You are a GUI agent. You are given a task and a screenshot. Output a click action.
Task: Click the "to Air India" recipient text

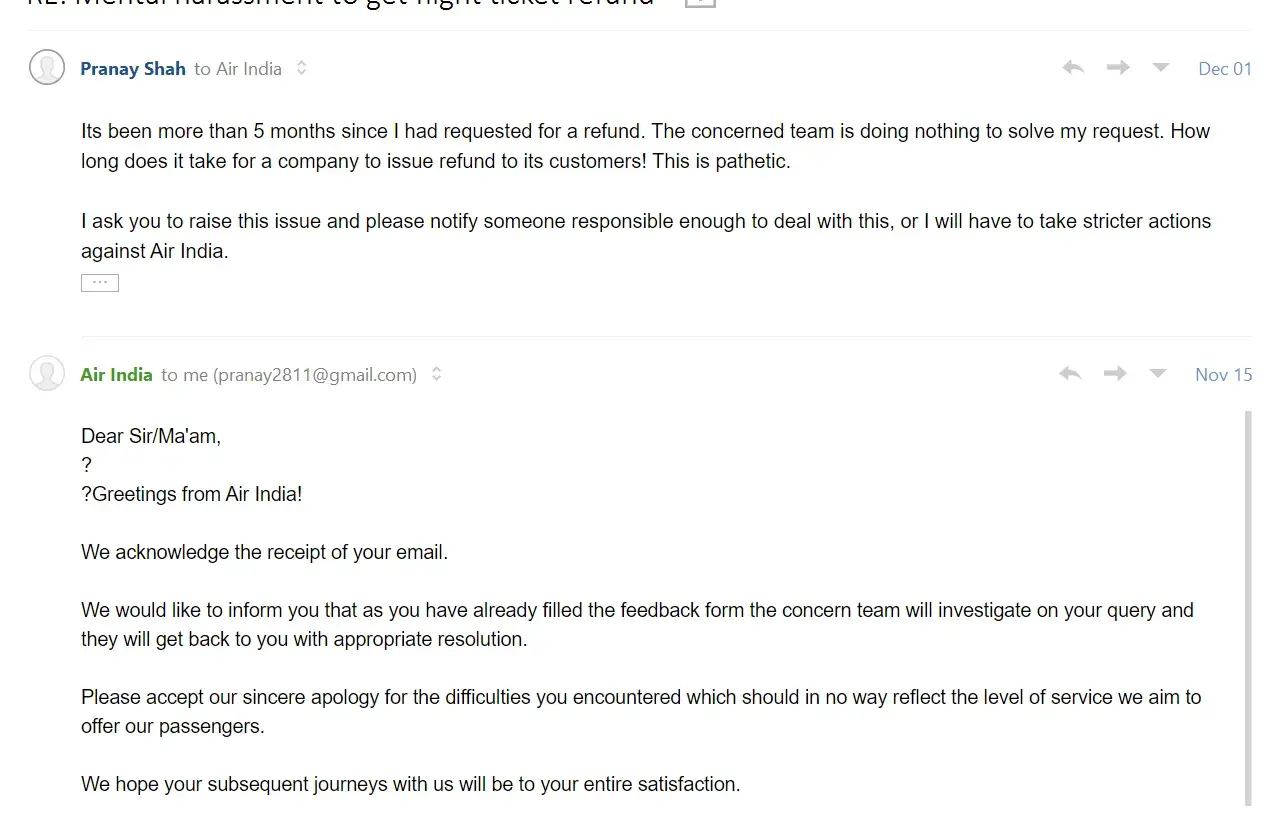pyautogui.click(x=238, y=69)
